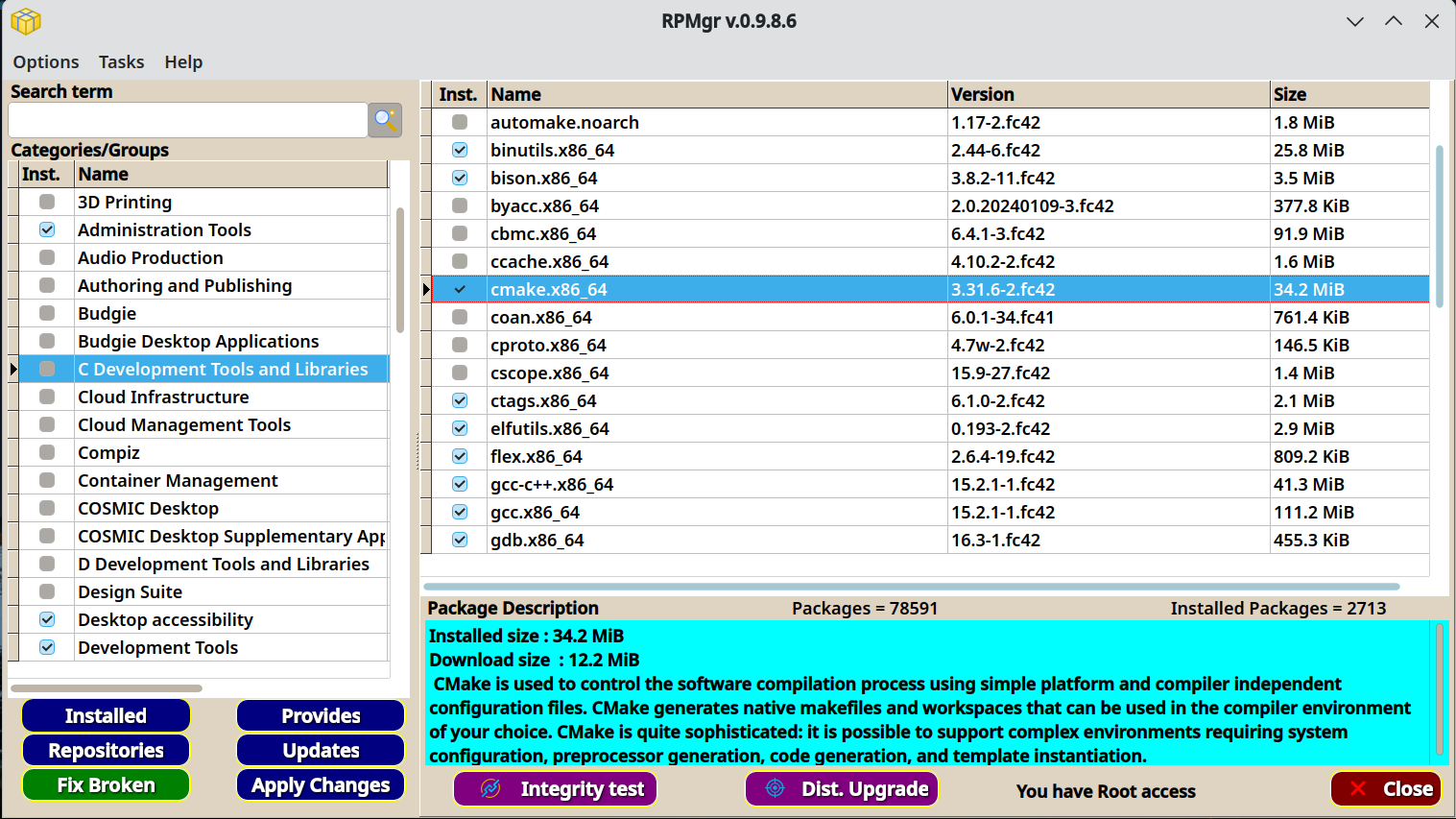Toggle the Administration Tools group checkbox

pyautogui.click(x=47, y=229)
